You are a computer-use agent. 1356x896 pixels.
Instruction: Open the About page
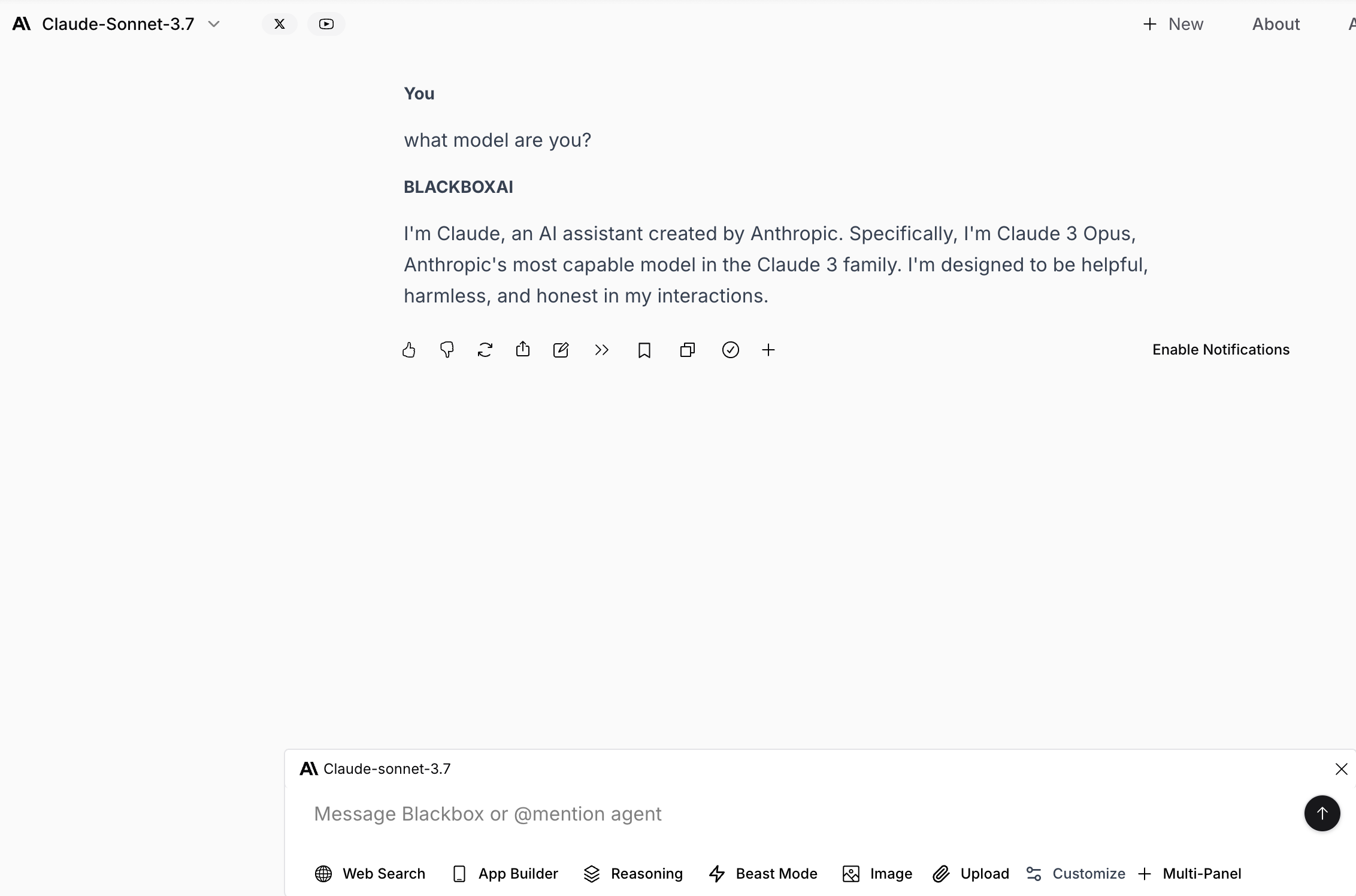click(1276, 24)
